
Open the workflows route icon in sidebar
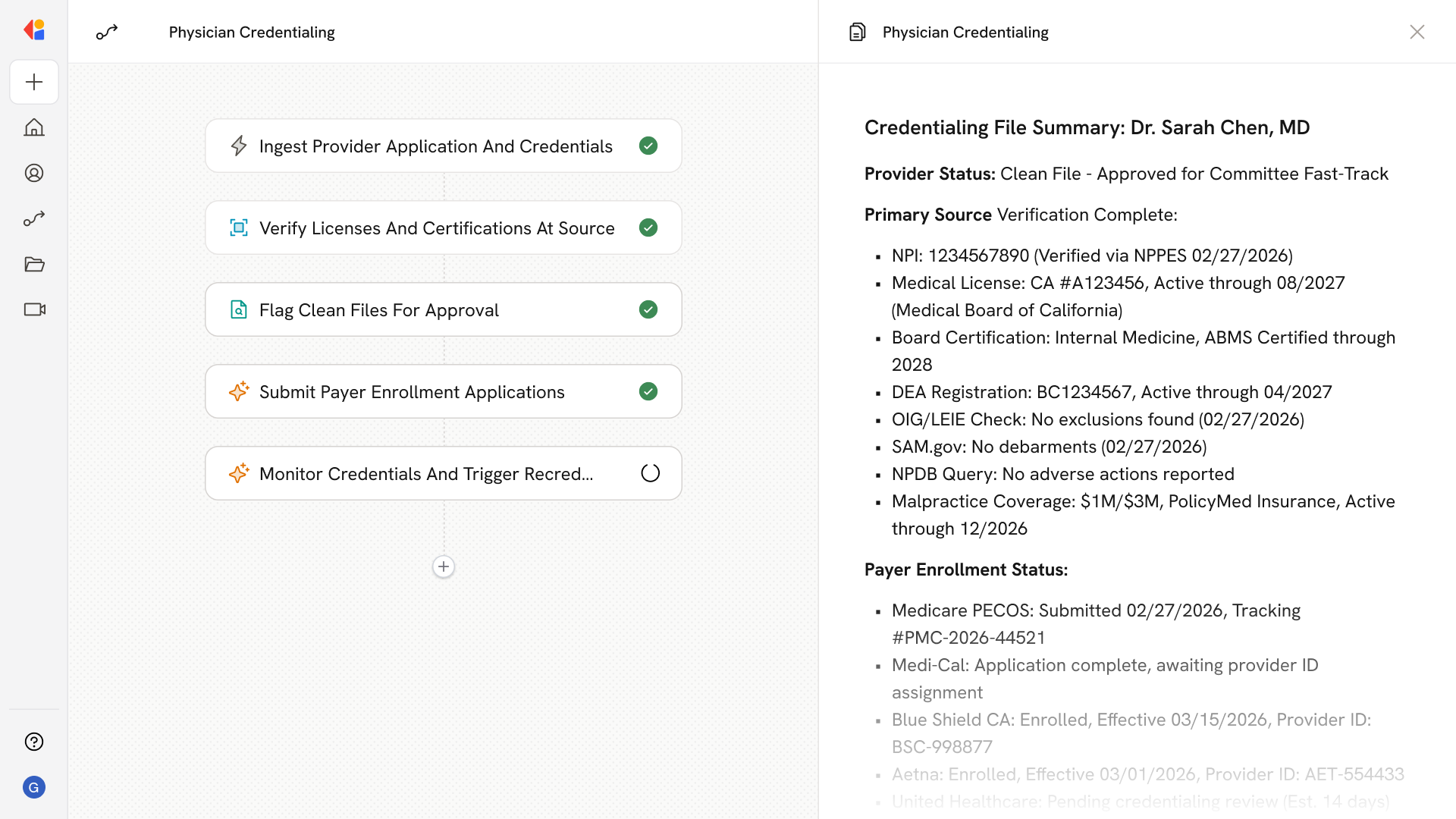coord(34,218)
